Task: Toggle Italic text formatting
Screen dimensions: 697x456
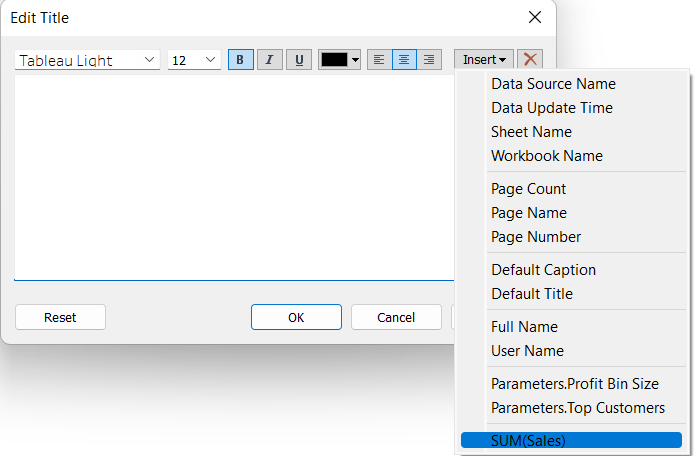Action: pyautogui.click(x=269, y=60)
